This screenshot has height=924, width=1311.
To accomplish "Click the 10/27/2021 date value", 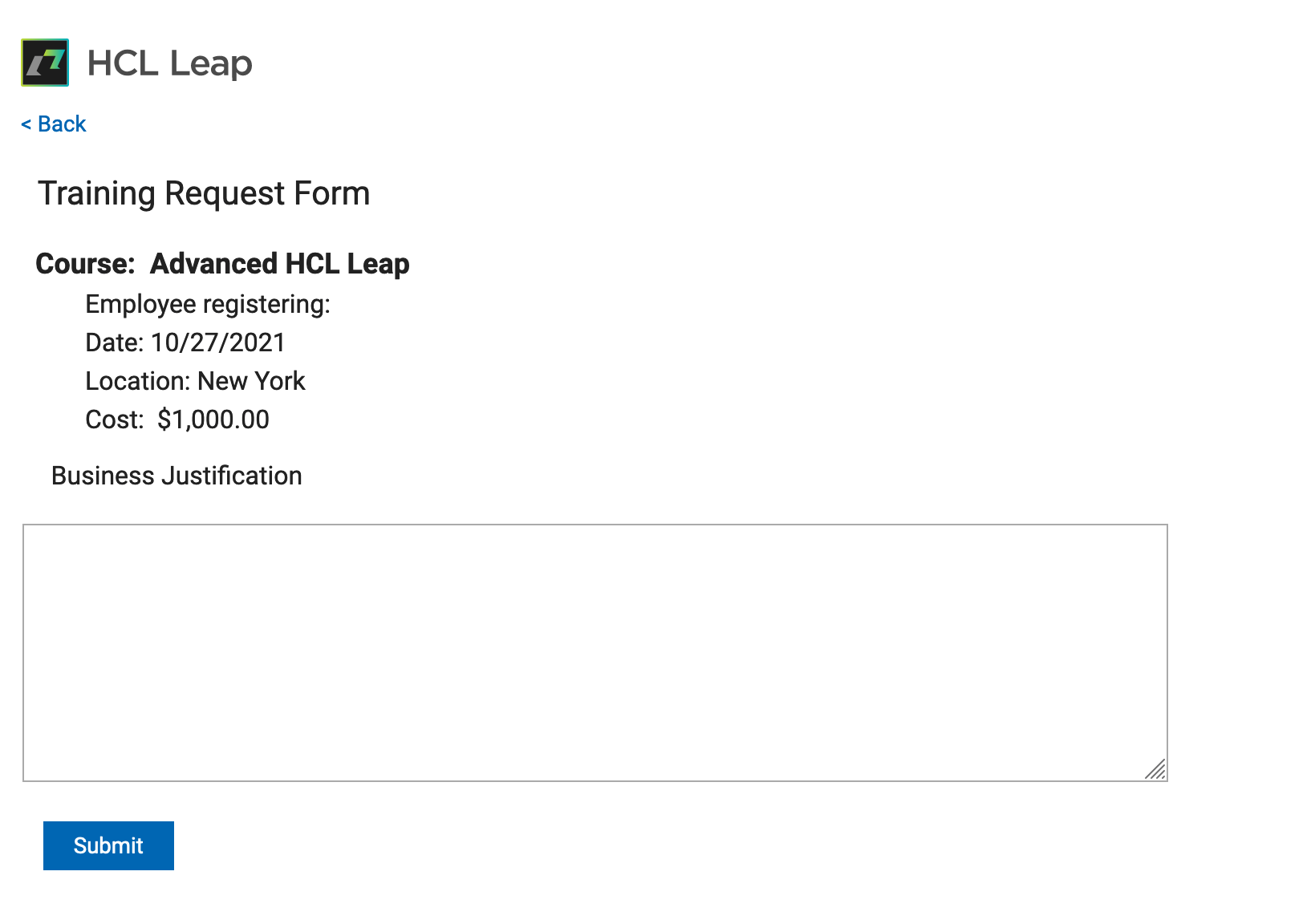I will pos(218,343).
